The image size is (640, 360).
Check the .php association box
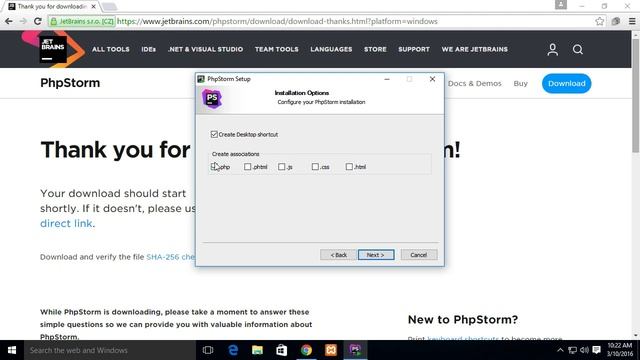pos(214,167)
